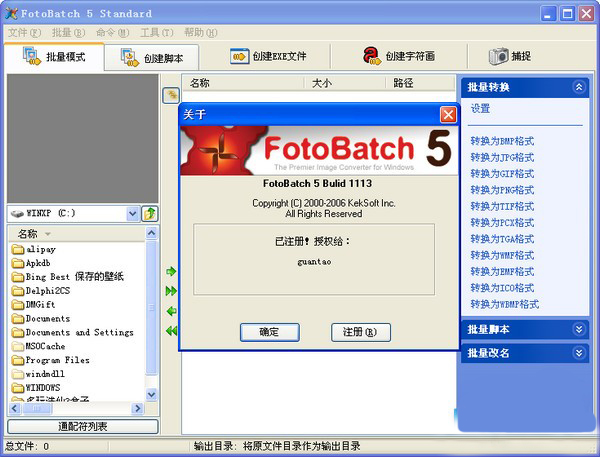Click 转换为EMF格式 link
Viewport: 600px width, 457px height.
[502, 272]
